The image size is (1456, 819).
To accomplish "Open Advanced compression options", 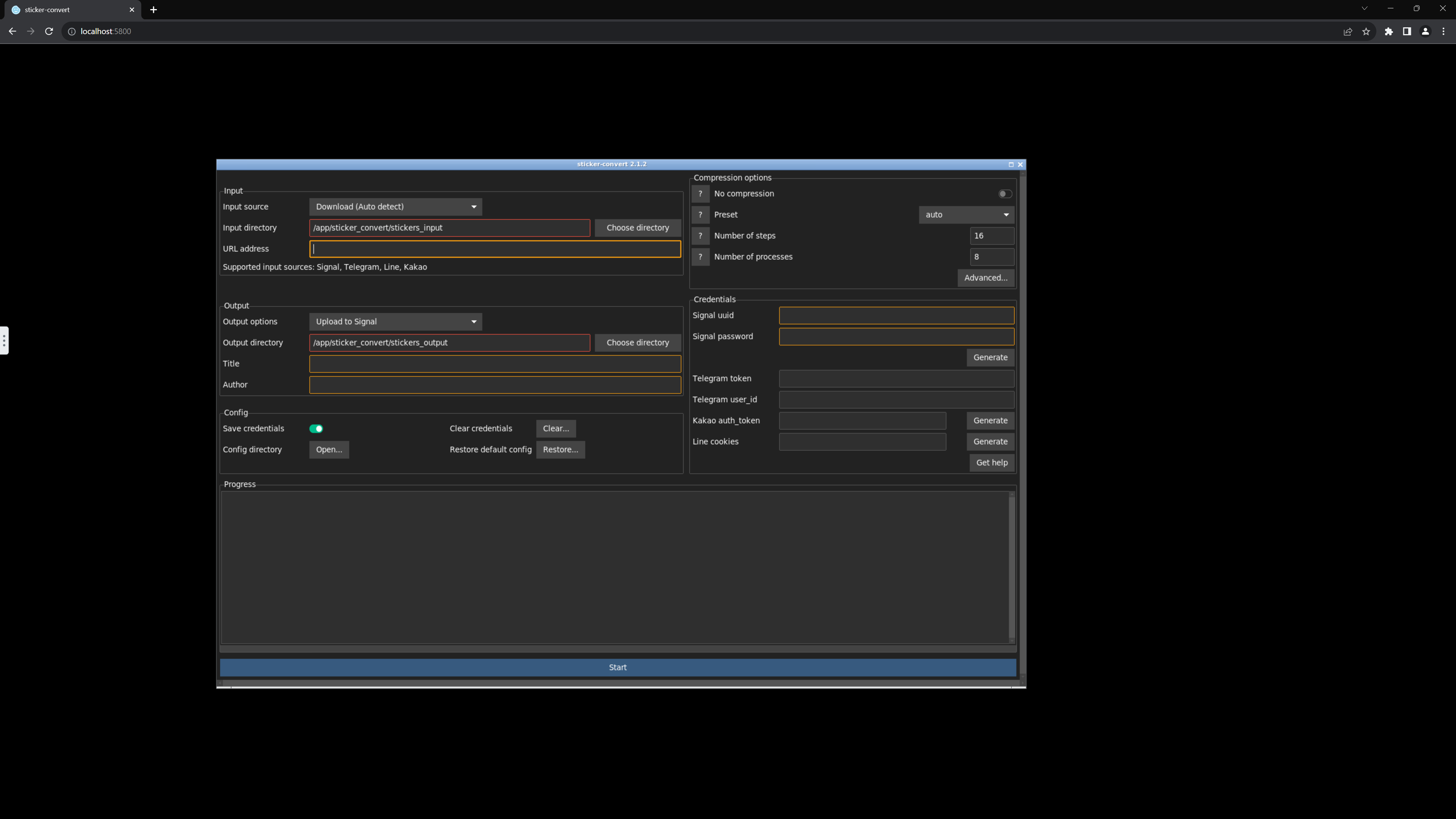I will click(985, 278).
